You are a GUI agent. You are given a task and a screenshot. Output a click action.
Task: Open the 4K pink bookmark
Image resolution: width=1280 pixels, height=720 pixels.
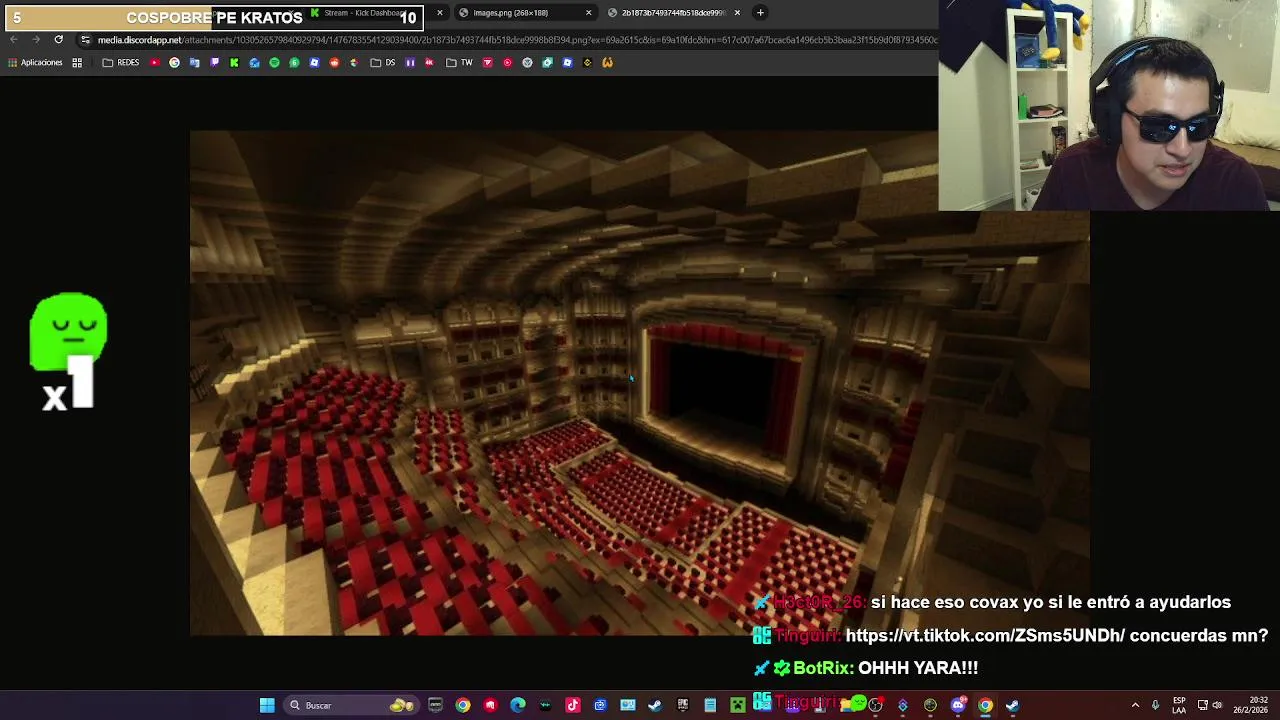tap(429, 62)
